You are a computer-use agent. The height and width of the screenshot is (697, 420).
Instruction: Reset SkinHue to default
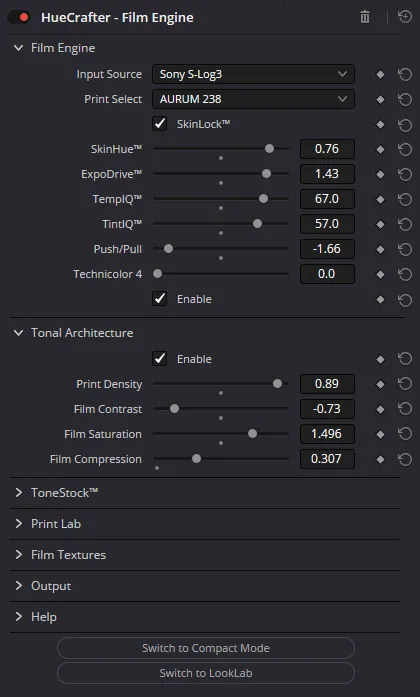[x=405, y=149]
